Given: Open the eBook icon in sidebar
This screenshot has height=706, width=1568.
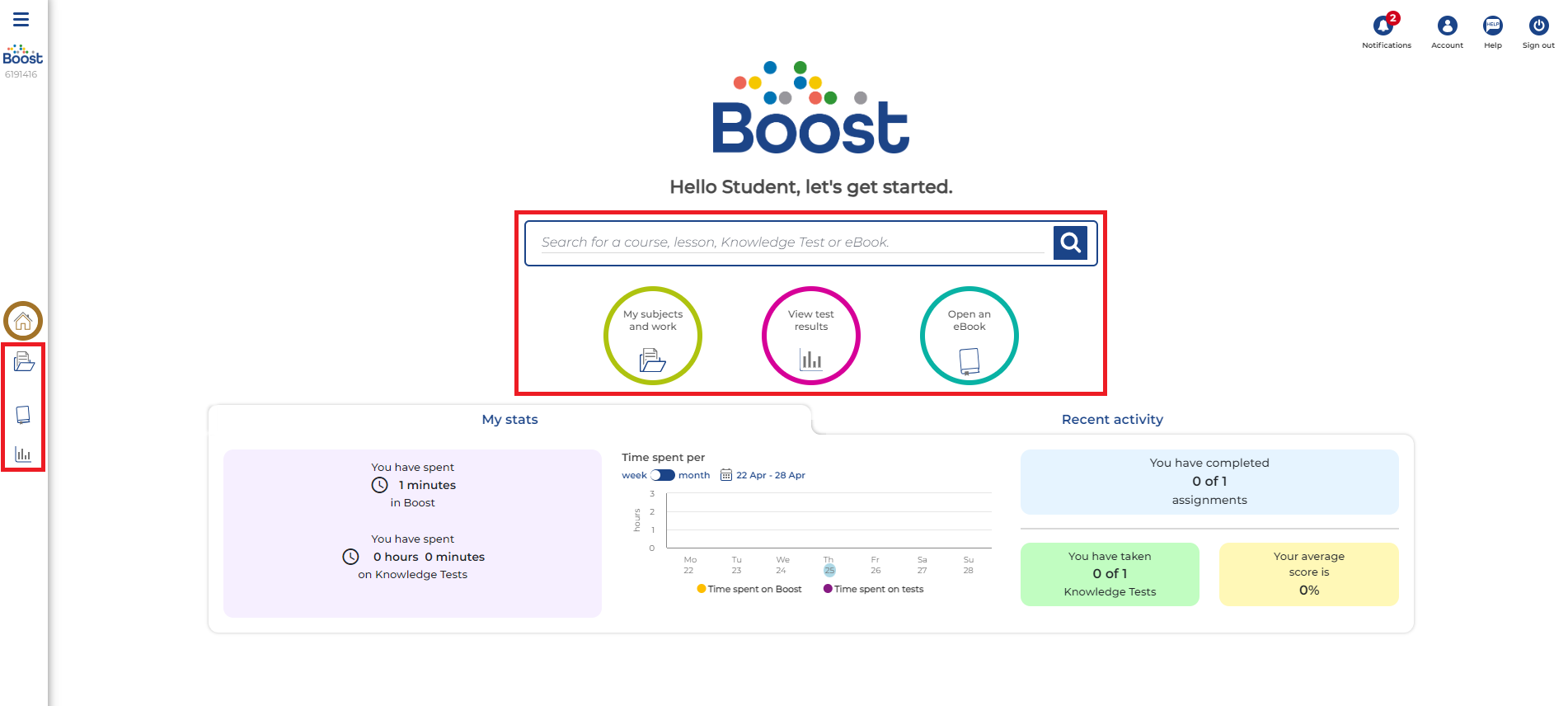Looking at the screenshot, I should coord(23,414).
